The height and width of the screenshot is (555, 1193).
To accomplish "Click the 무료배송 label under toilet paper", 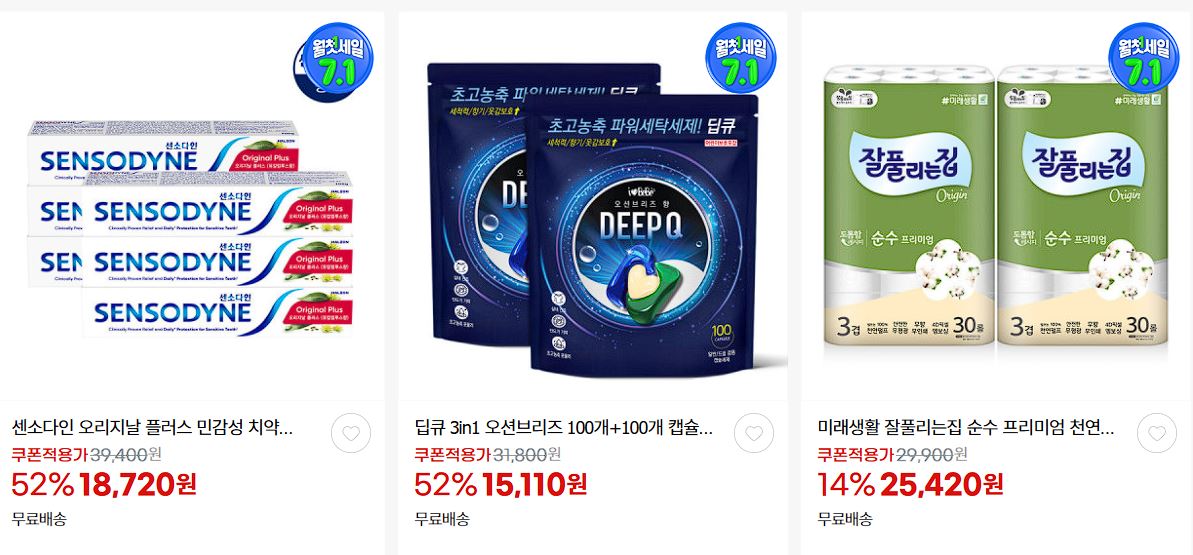I will (x=845, y=519).
